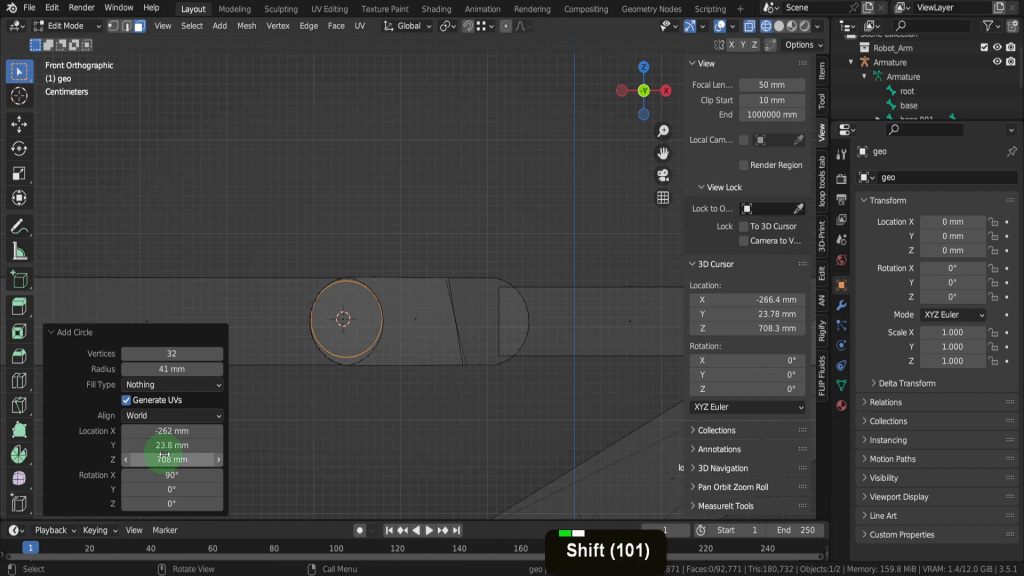This screenshot has width=1024, height=576.
Task: Open the Mesh menu
Action: (246, 26)
